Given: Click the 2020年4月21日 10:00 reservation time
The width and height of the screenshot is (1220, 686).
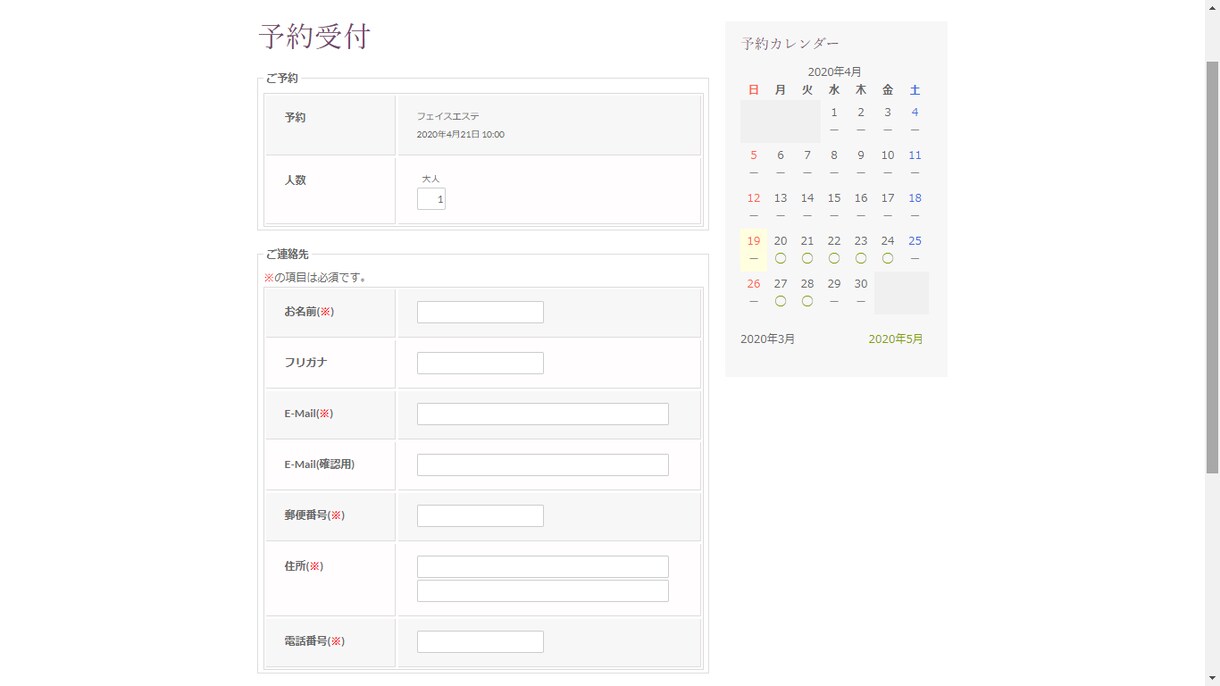Looking at the screenshot, I should (460, 134).
